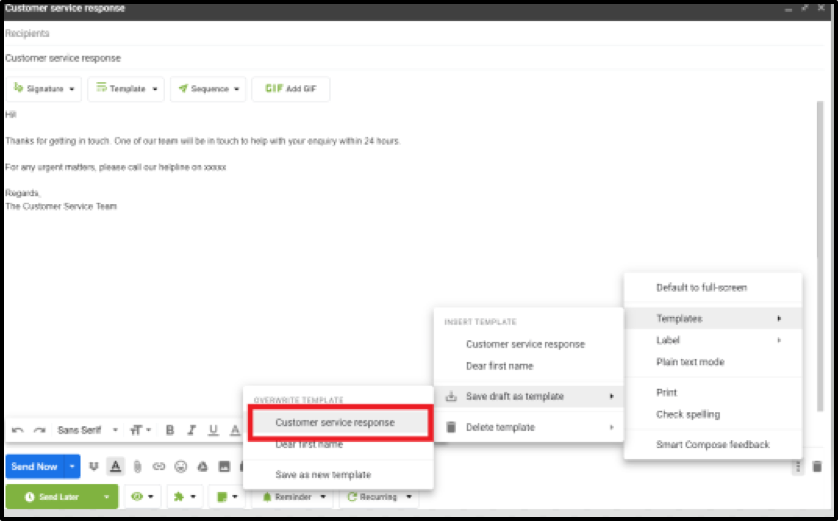Toggle underline text formatting
The height and width of the screenshot is (521, 838).
click(x=213, y=430)
